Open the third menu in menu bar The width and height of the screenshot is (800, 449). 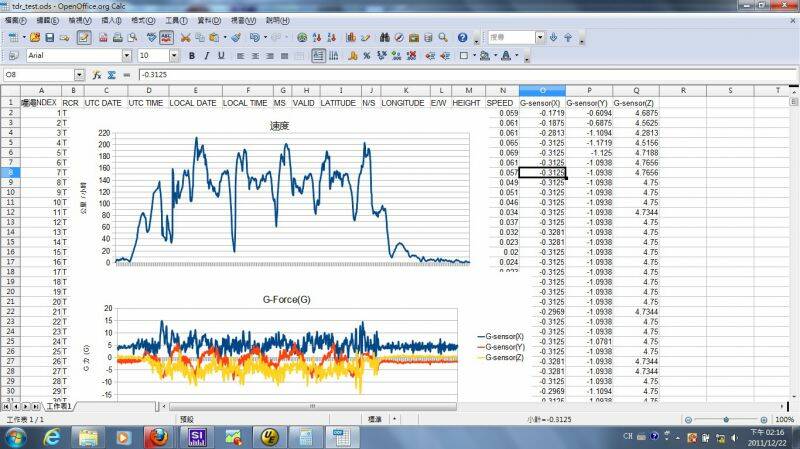80,20
